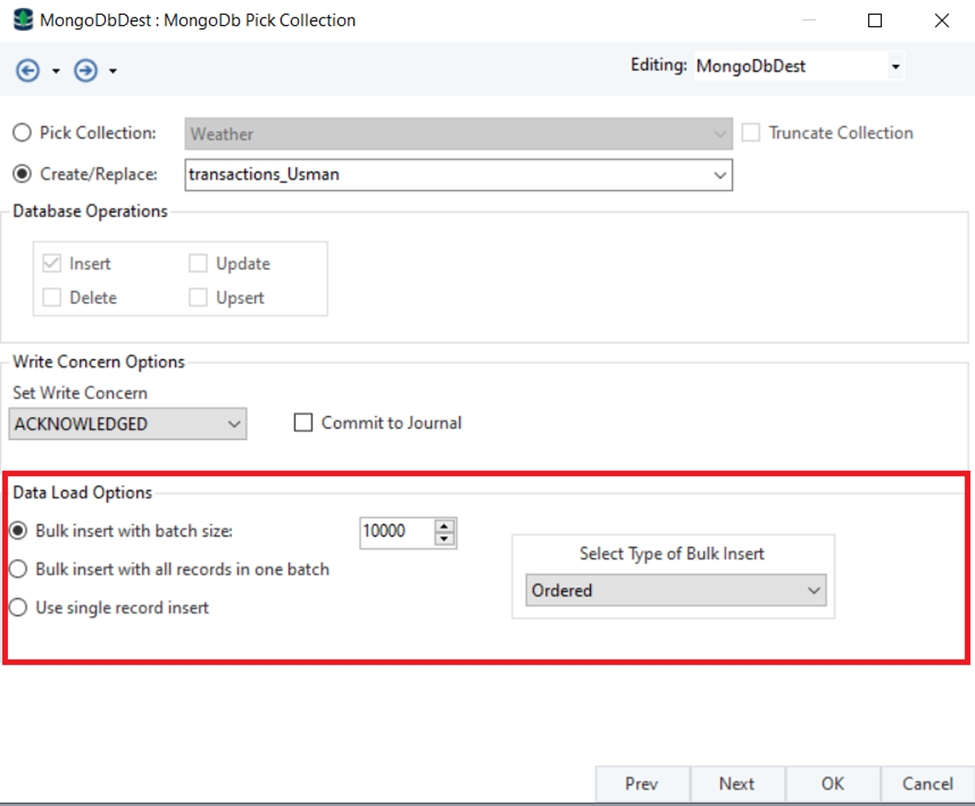Click the Prev button
Viewport: 975px width, 806px height.
pos(641,784)
